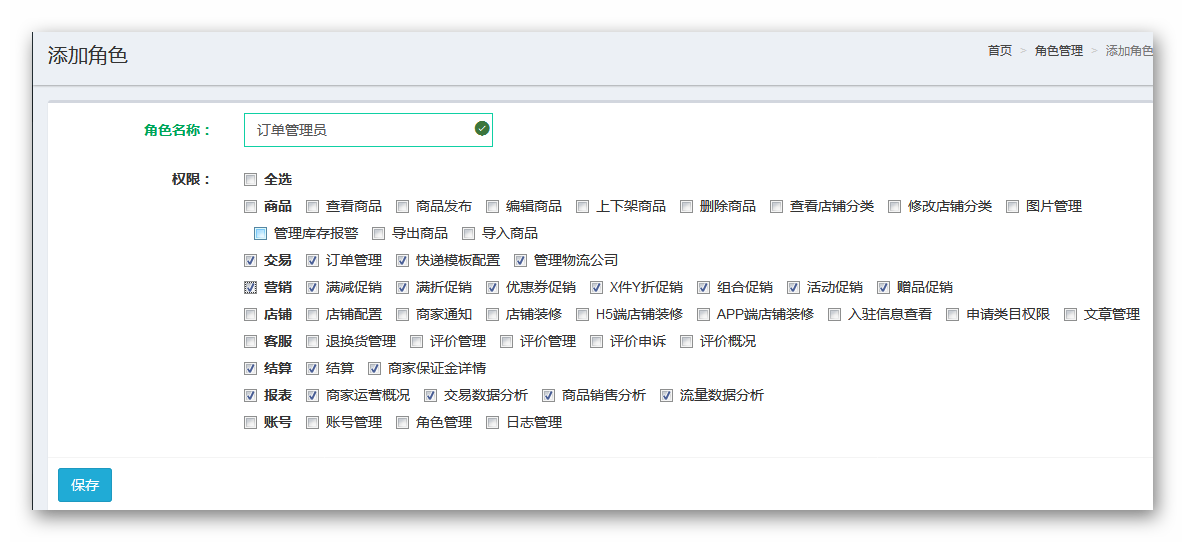Untick the X件Y折促销 checkbox
The width and height of the screenshot is (1185, 542).
pos(596,287)
